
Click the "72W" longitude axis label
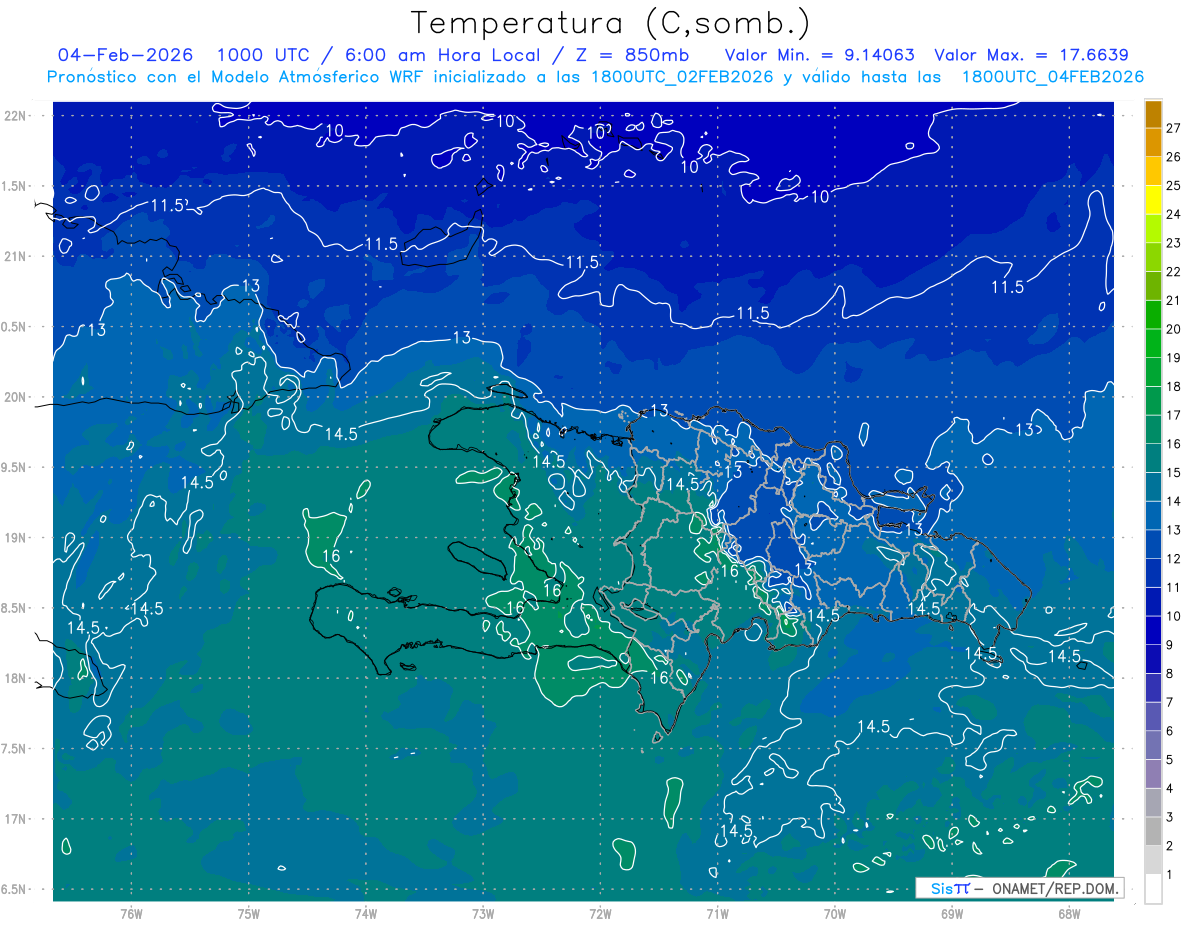600,913
